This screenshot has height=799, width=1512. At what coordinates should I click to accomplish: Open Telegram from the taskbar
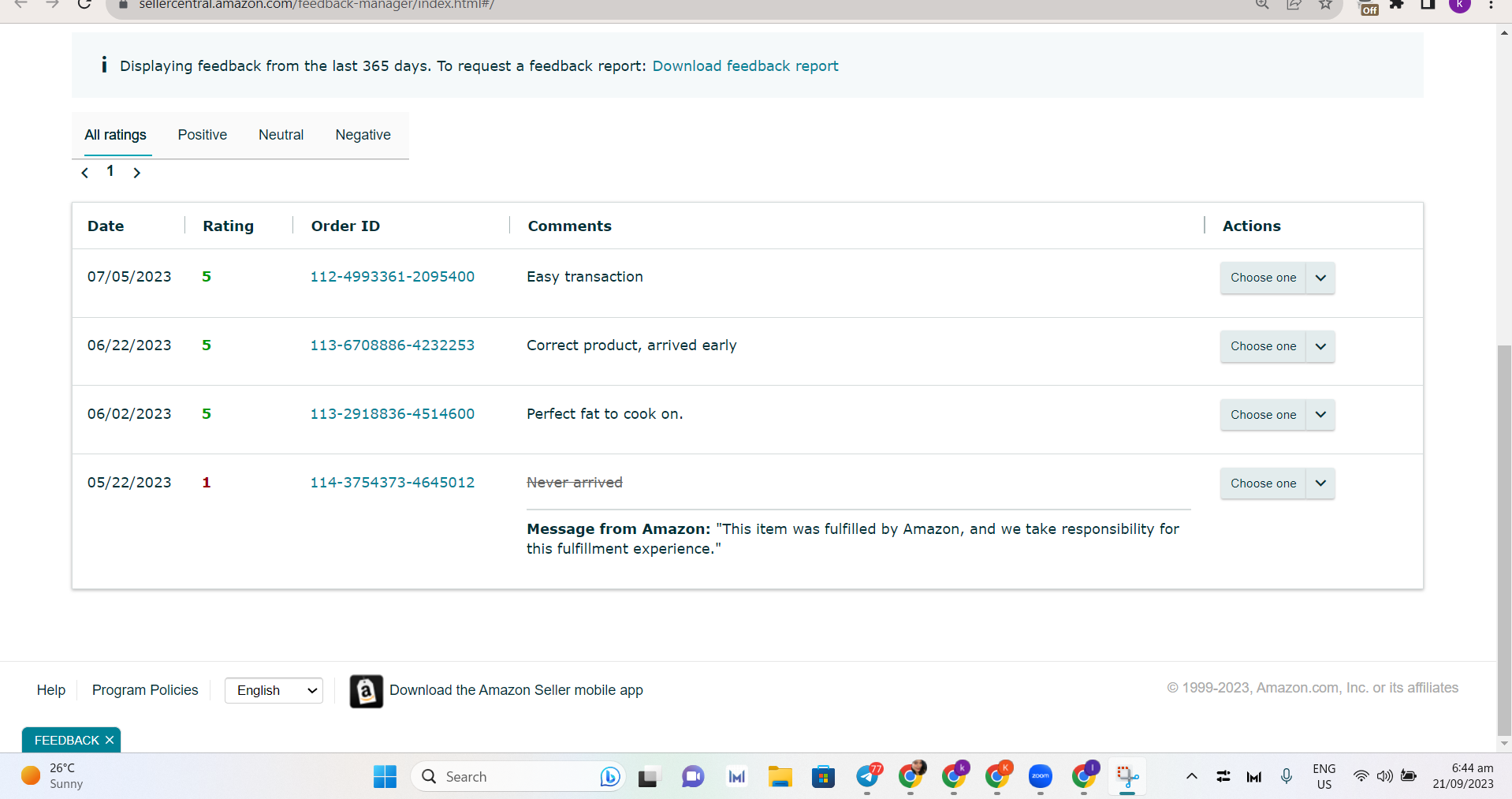pyautogui.click(x=867, y=777)
